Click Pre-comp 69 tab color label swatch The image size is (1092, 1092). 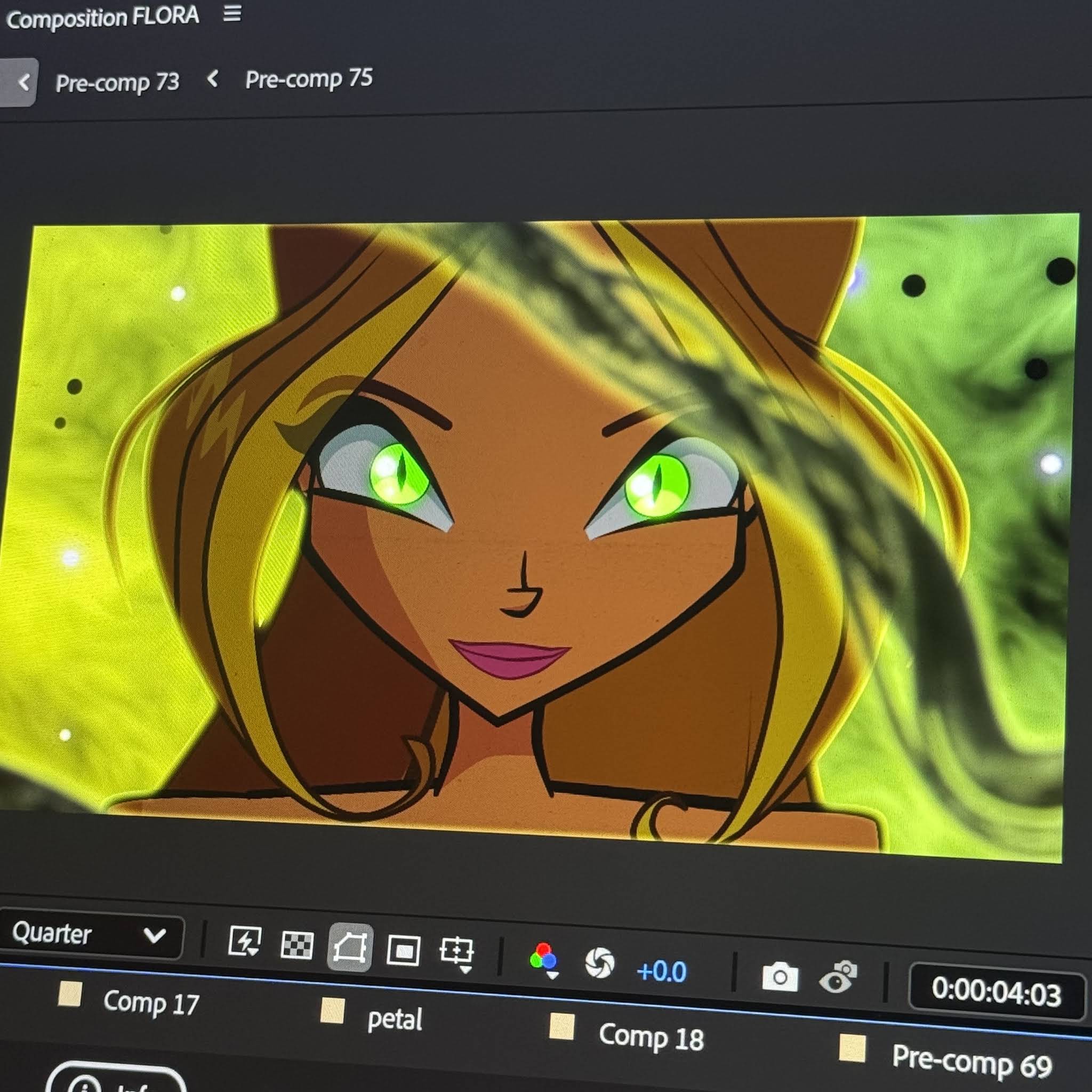[853, 1049]
